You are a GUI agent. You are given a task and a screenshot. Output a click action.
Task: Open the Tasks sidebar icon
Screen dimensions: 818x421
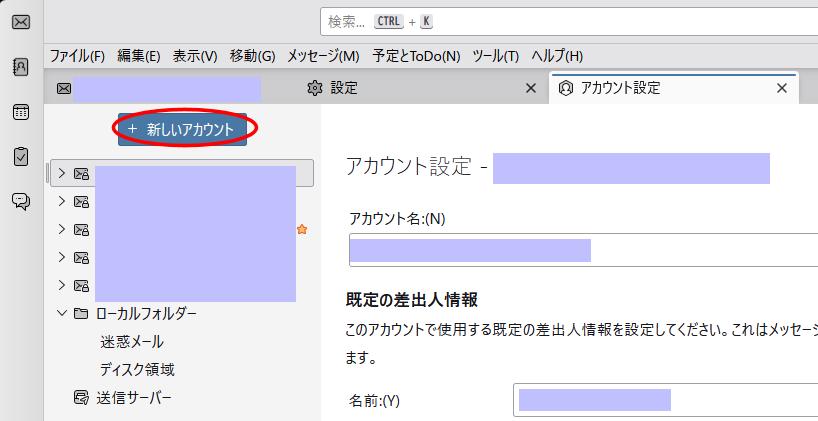point(20,157)
